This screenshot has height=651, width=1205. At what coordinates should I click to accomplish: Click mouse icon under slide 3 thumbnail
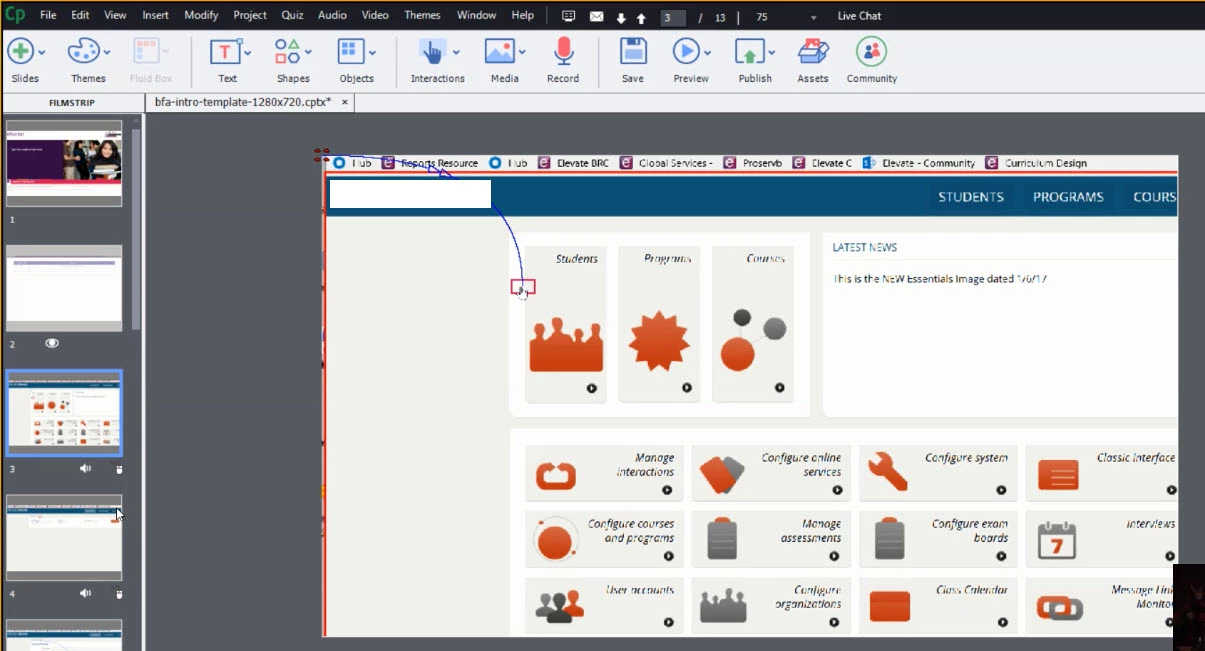[118, 468]
